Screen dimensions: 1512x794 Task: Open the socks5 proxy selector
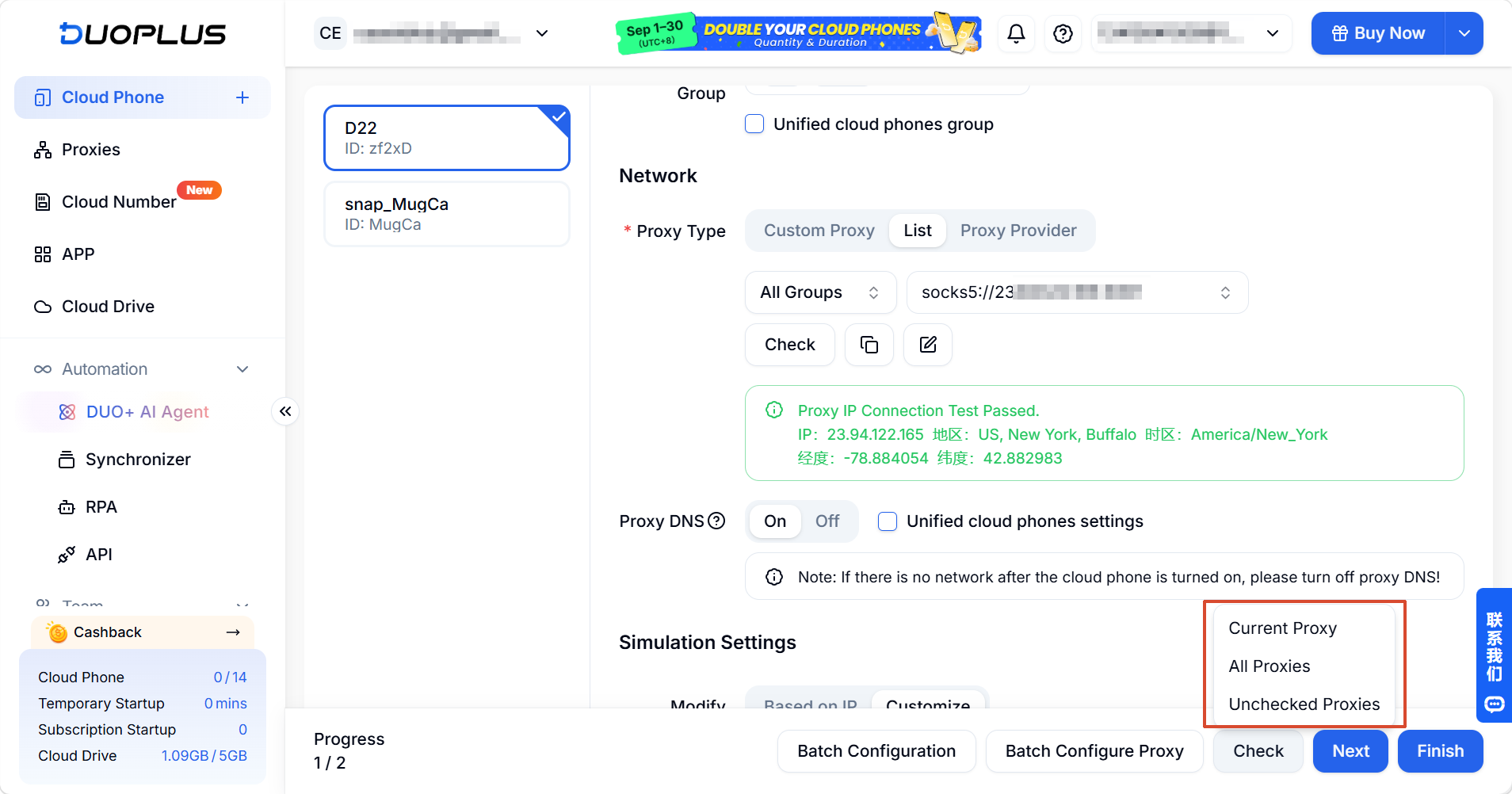tap(1077, 292)
